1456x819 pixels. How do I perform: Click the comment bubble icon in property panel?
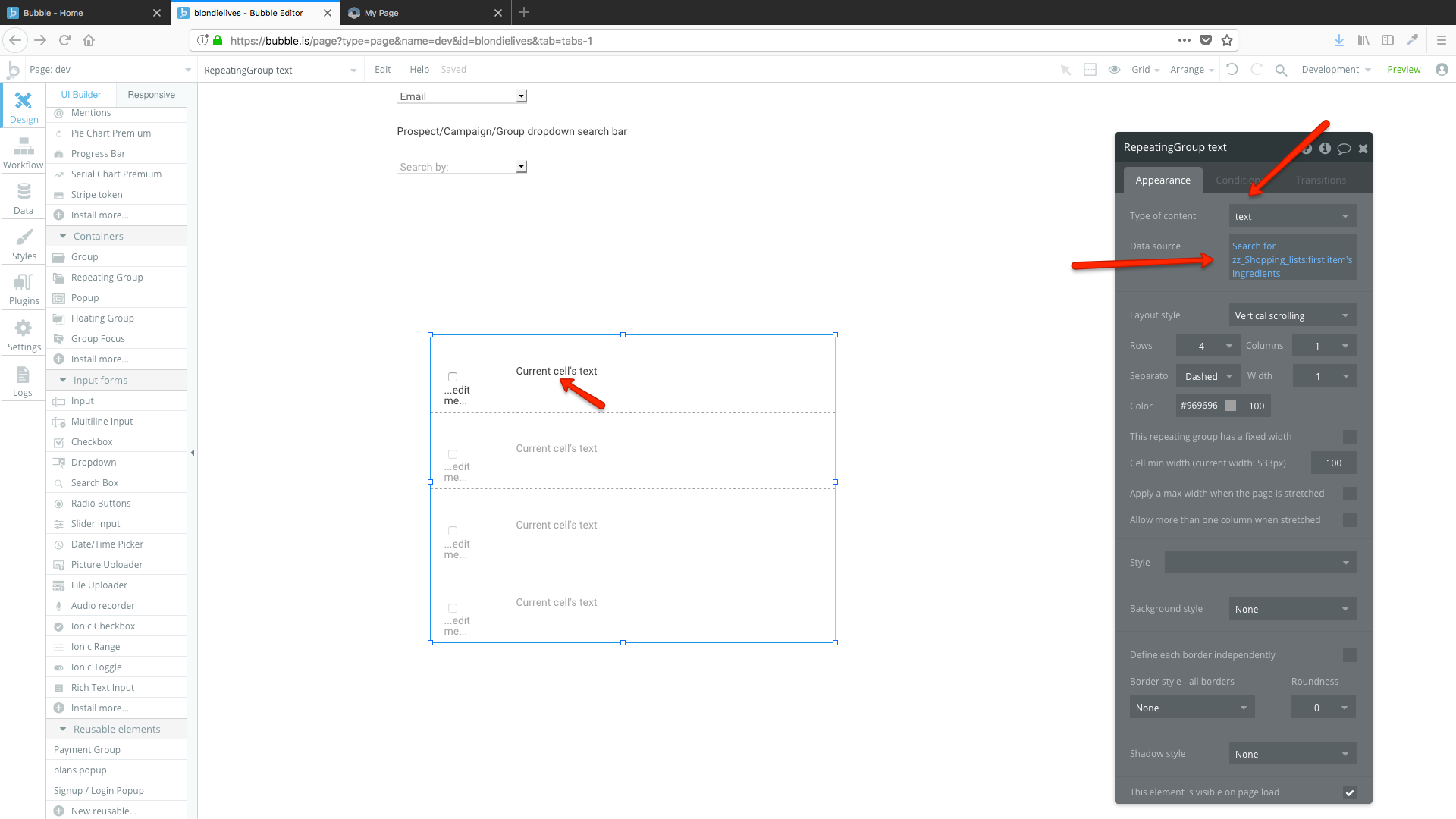pos(1344,149)
